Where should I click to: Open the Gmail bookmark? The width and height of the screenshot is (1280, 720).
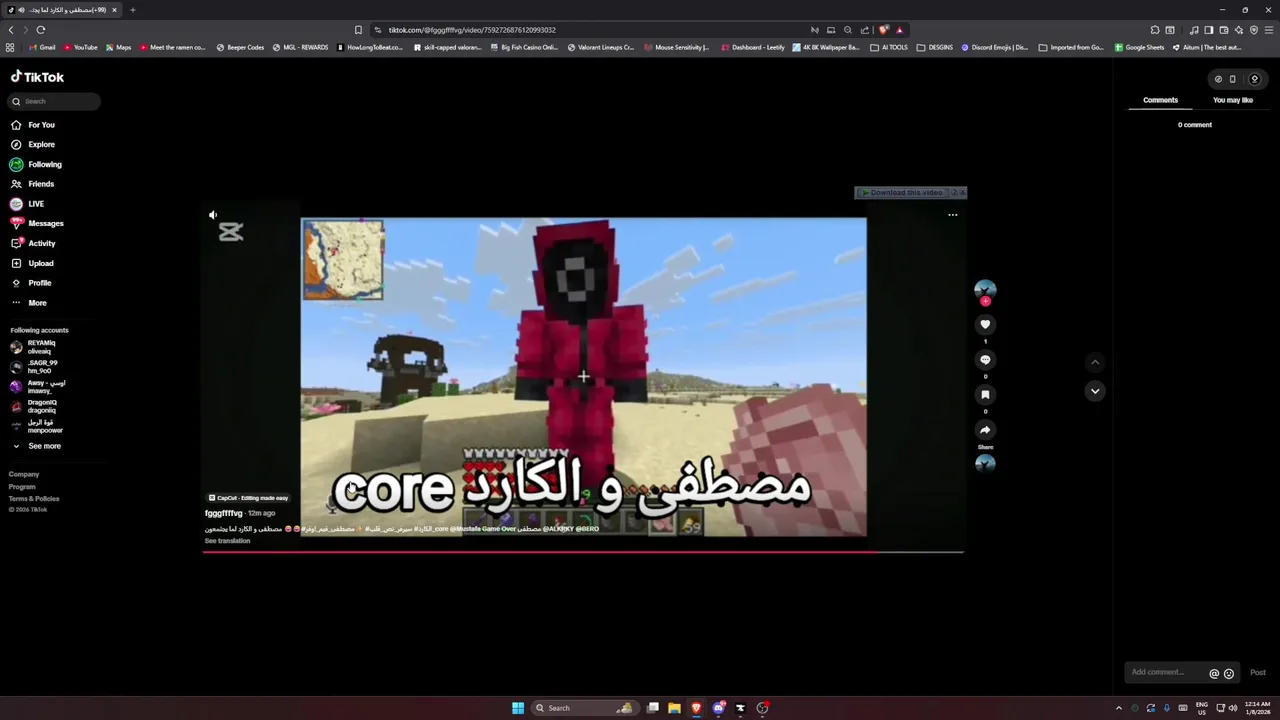[42, 47]
